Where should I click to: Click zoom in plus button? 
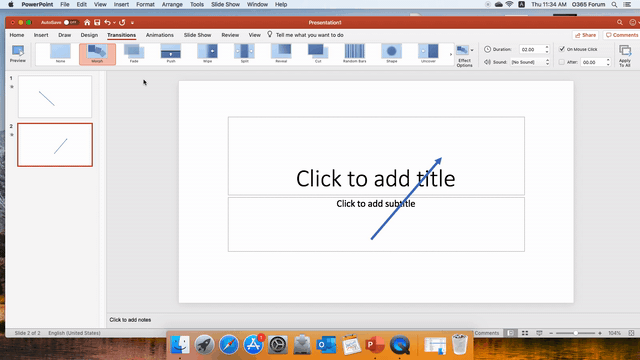pyautogui.click(x=600, y=333)
